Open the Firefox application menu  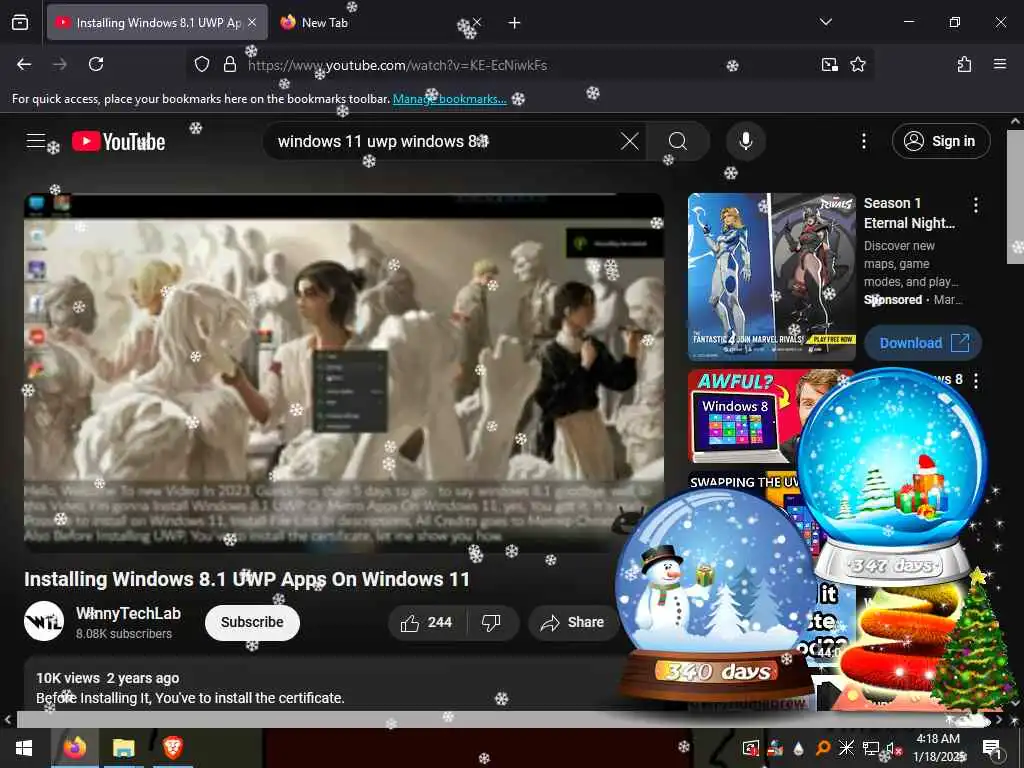1000,64
